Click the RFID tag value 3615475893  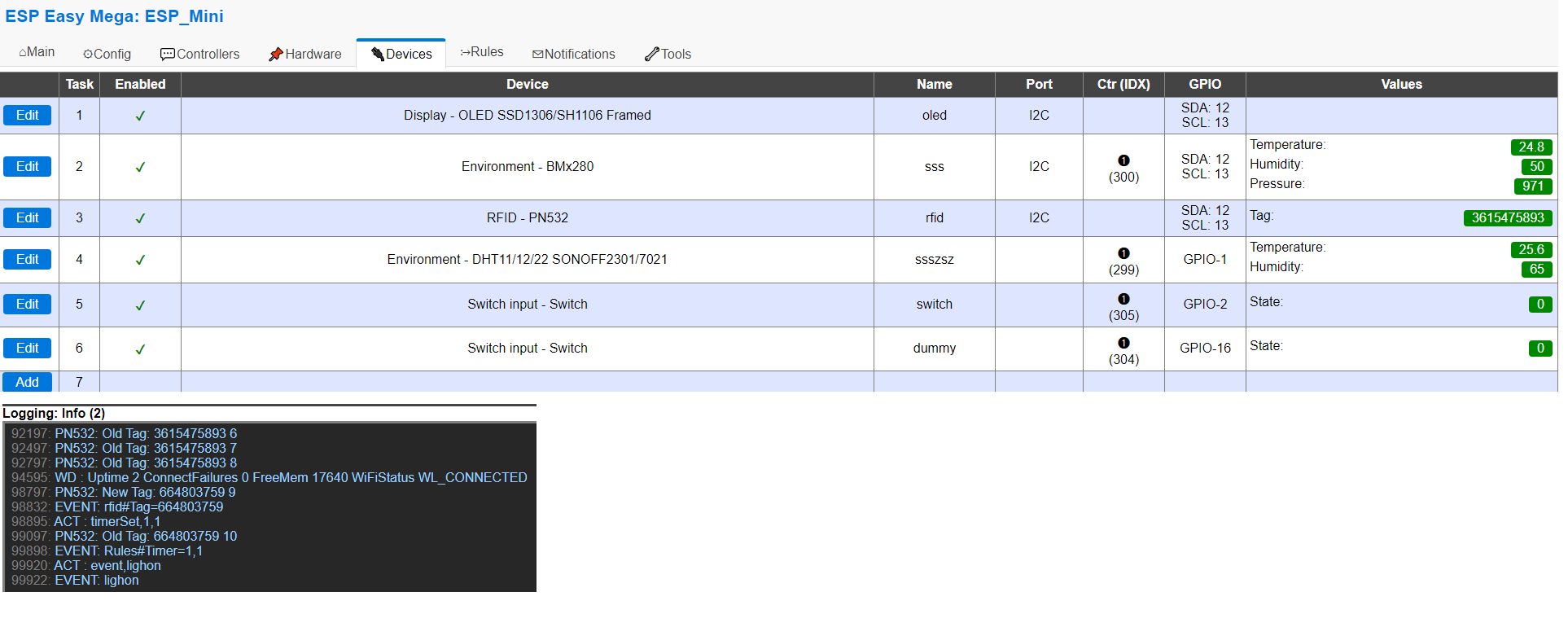[1507, 218]
